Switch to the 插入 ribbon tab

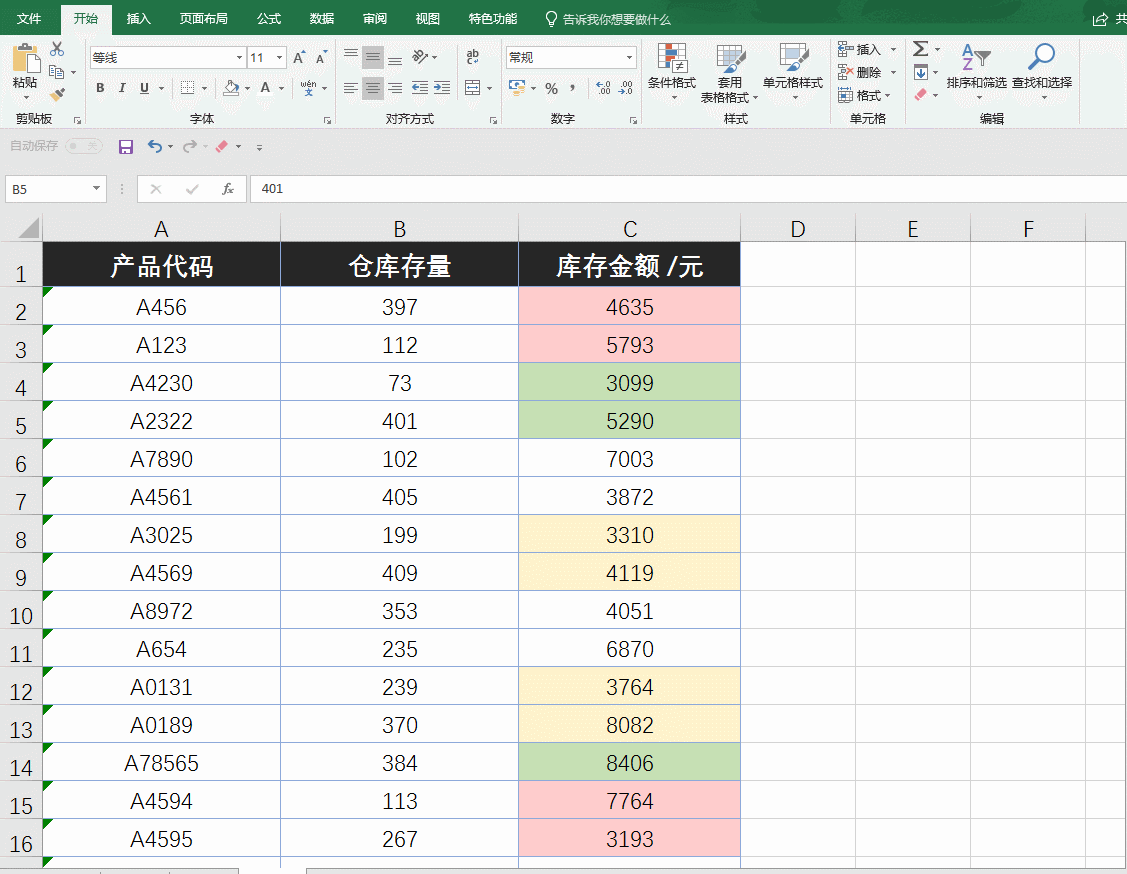tap(139, 19)
